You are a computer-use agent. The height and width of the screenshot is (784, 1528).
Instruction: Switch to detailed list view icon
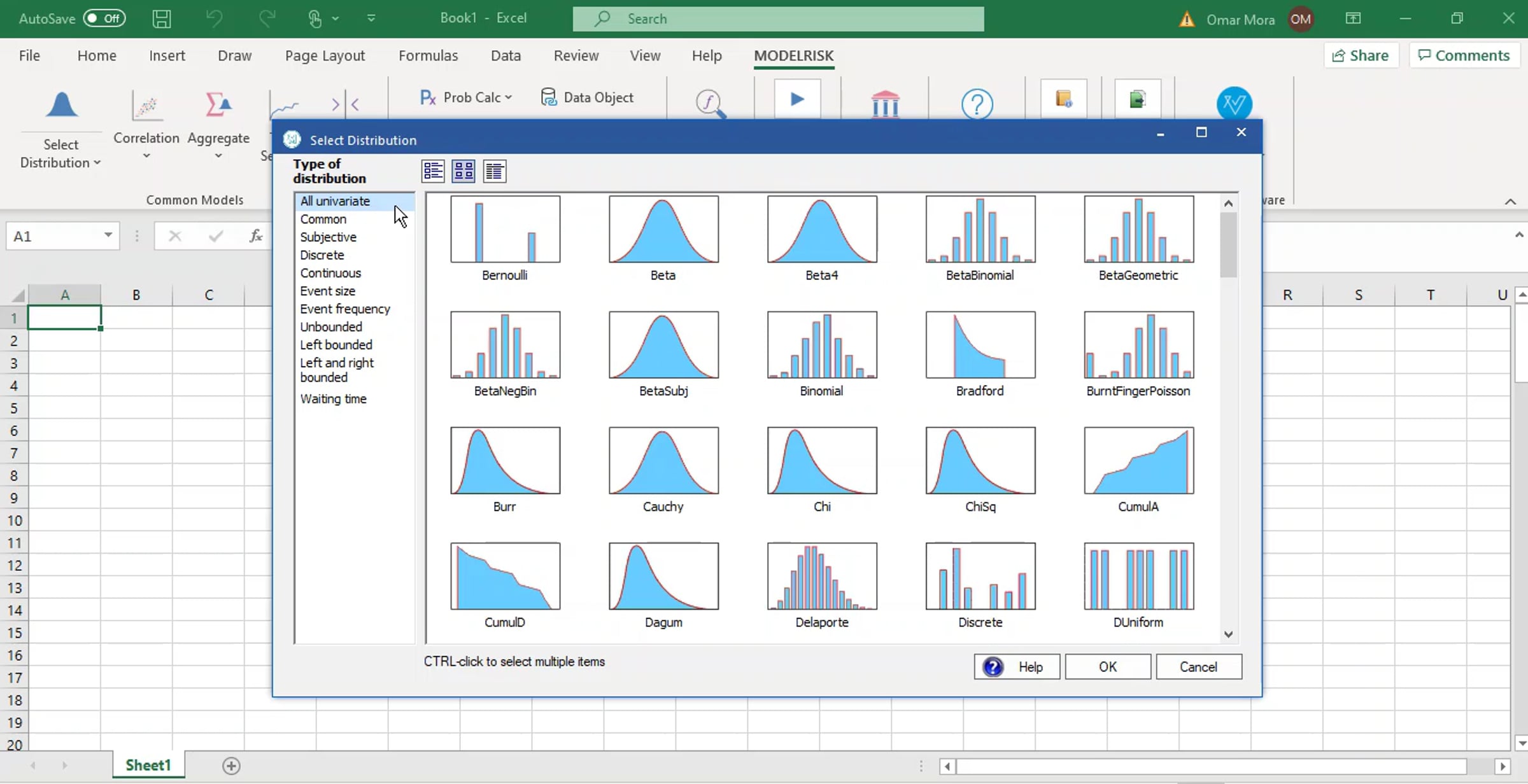click(x=495, y=171)
